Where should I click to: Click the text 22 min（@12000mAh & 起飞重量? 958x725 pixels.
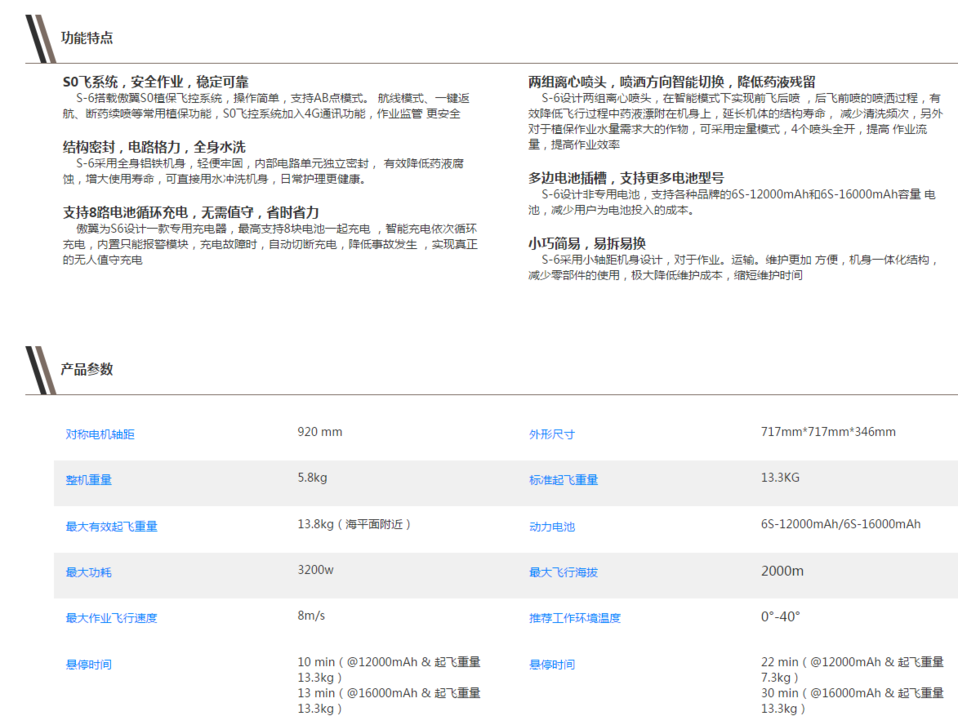[852, 662]
